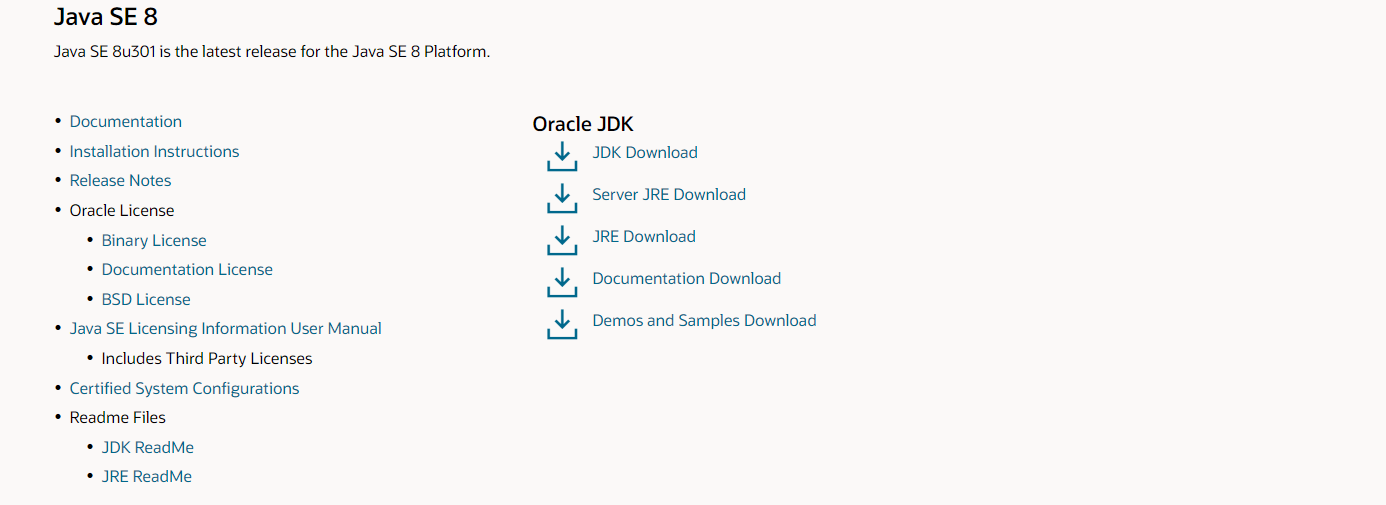The width and height of the screenshot is (1386, 505).
Task: Click the download icon beside JDK Download
Action: [562, 156]
